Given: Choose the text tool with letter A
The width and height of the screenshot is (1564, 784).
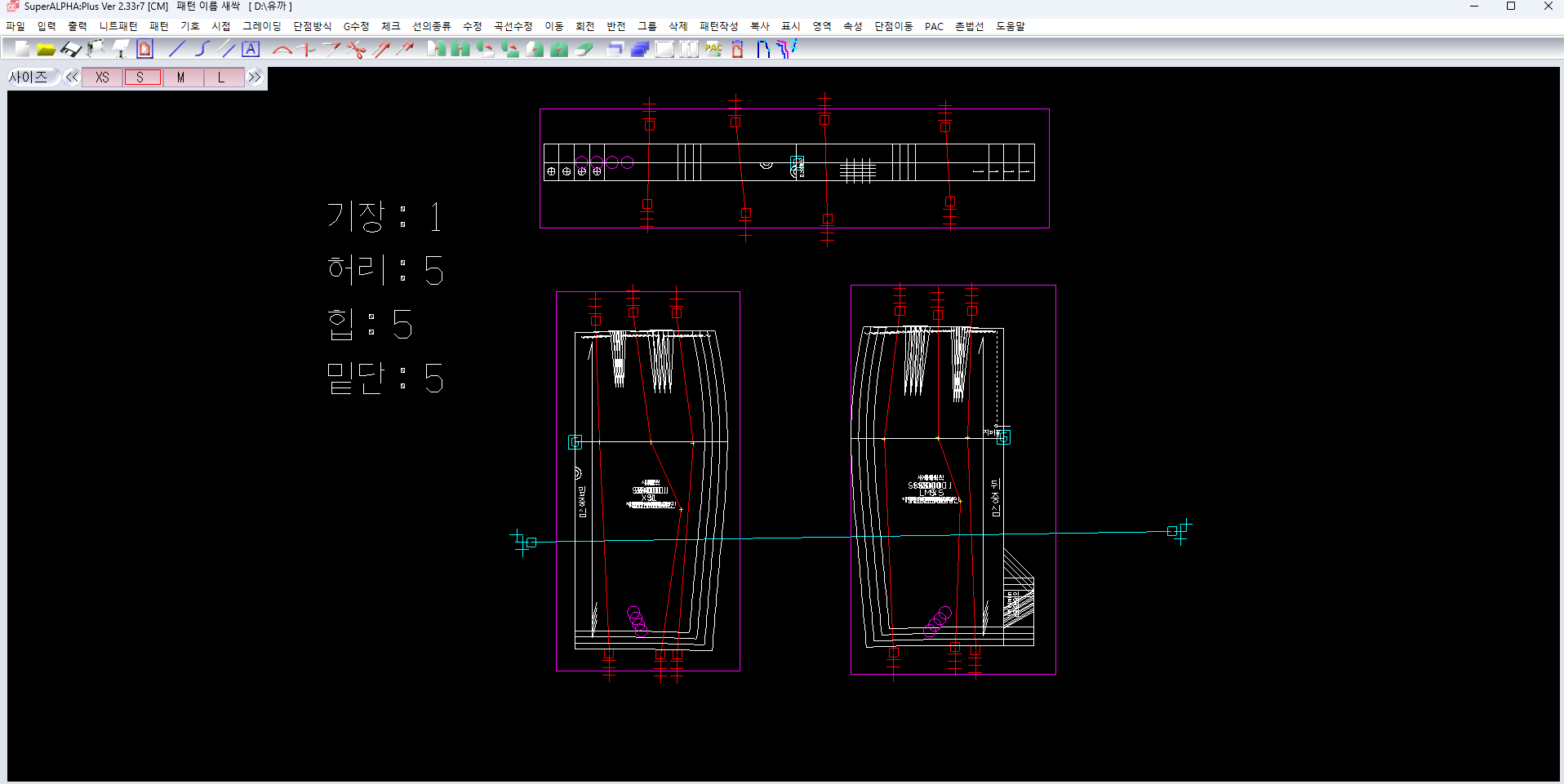Looking at the screenshot, I should 251,49.
